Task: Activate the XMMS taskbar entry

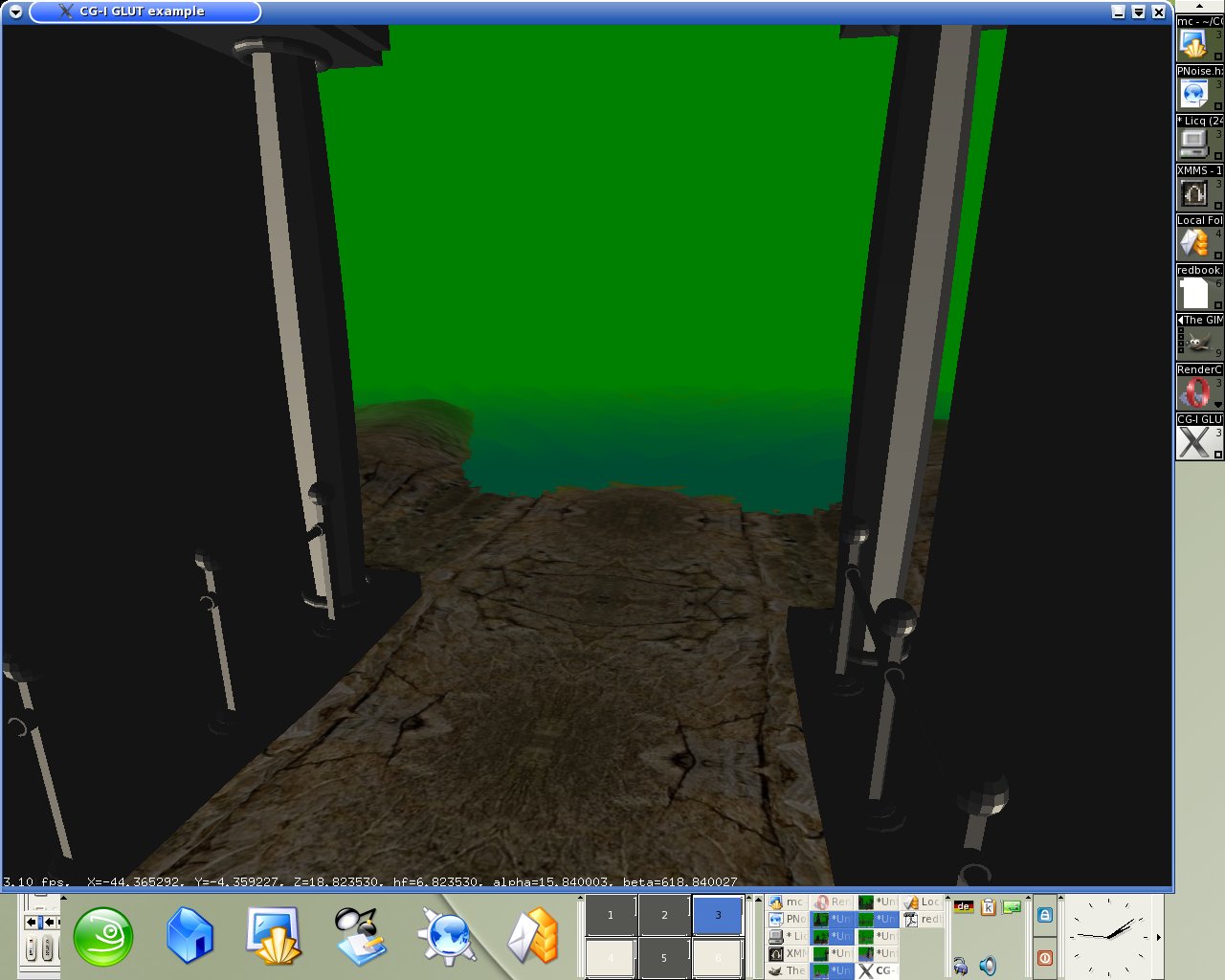Action: point(787,954)
